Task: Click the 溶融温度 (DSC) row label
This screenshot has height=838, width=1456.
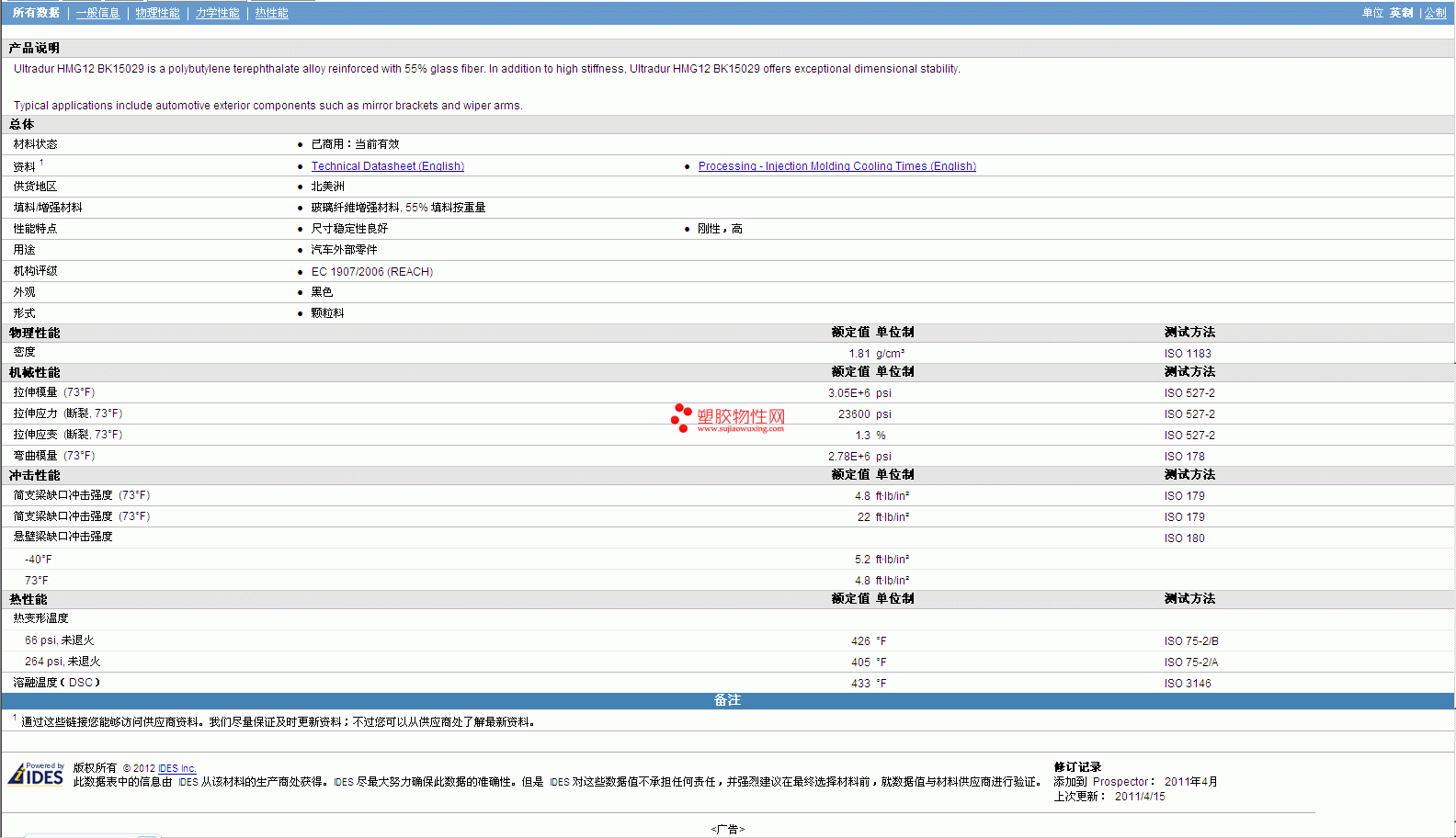Action: coord(56,683)
